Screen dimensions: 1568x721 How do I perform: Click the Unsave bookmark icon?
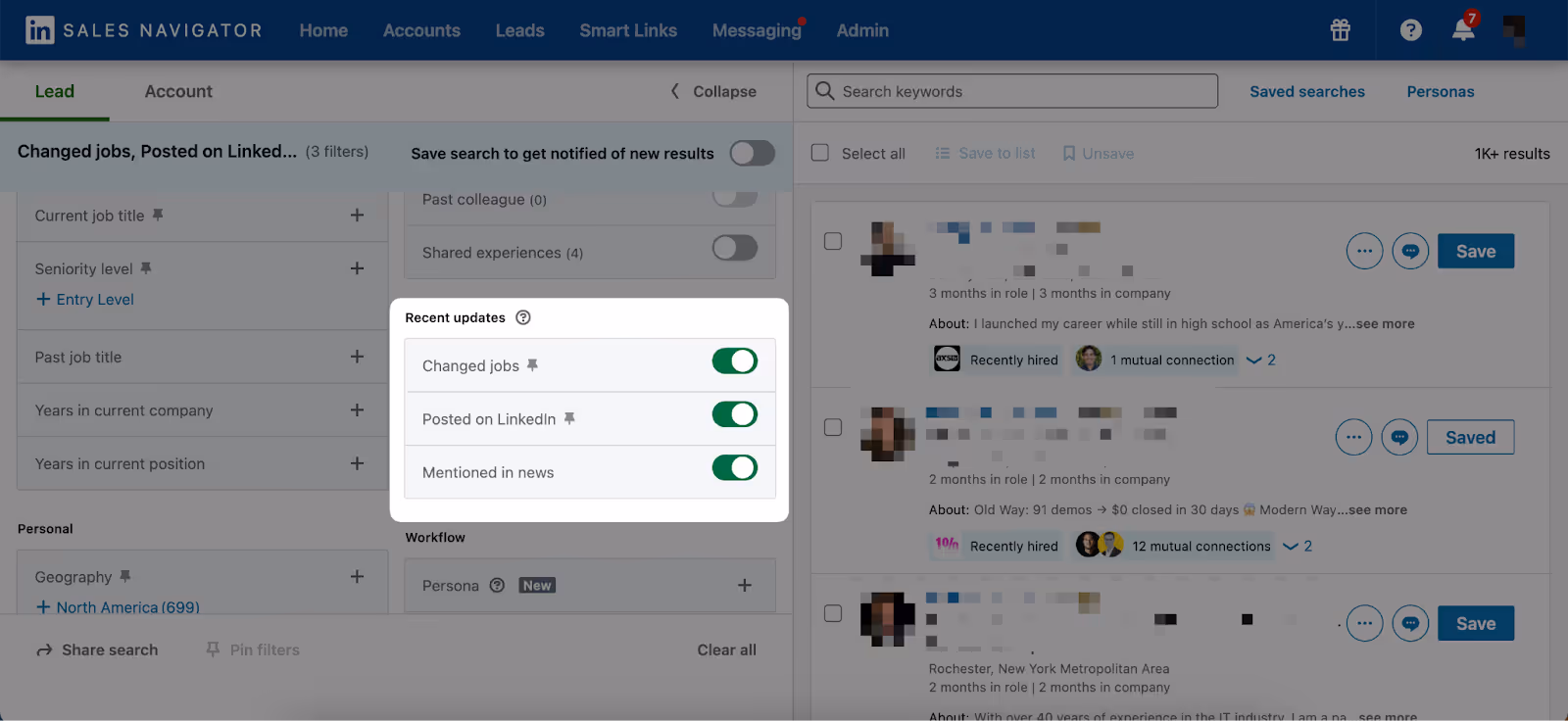click(1069, 154)
